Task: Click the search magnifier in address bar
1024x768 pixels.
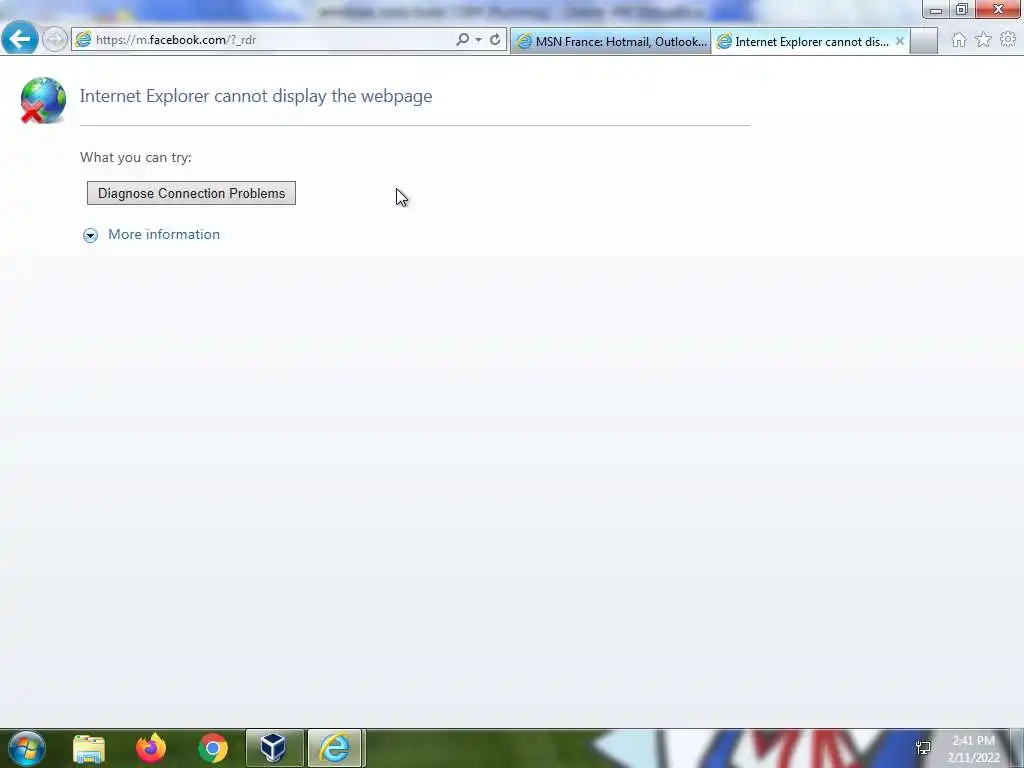Action: click(462, 39)
